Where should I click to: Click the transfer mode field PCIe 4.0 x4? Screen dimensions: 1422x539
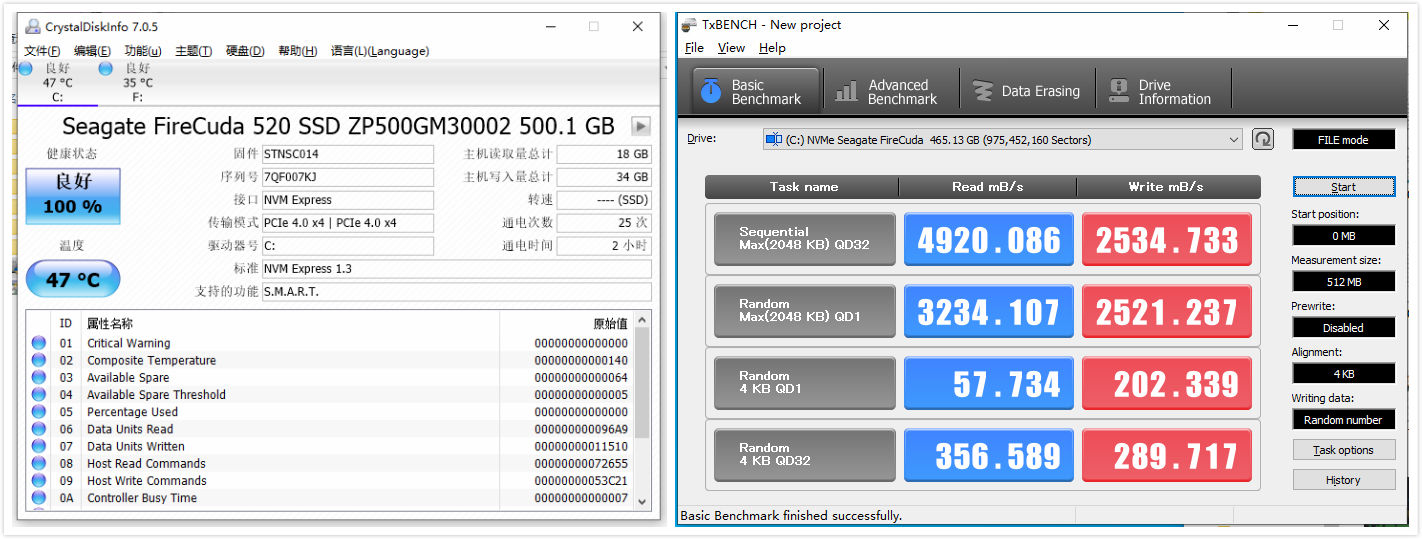coord(348,223)
